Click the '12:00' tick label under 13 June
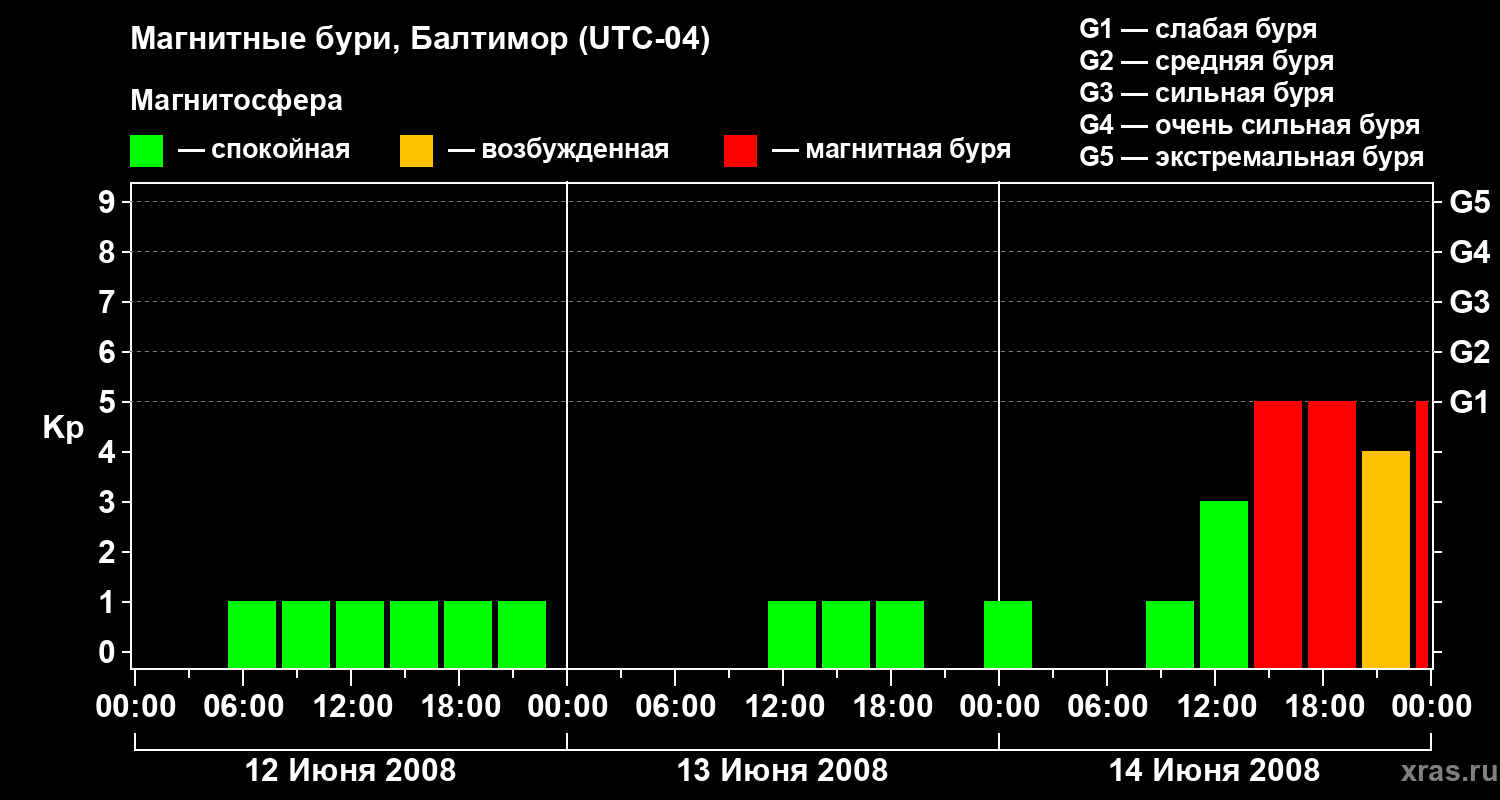The width and height of the screenshot is (1500, 800). click(x=783, y=707)
